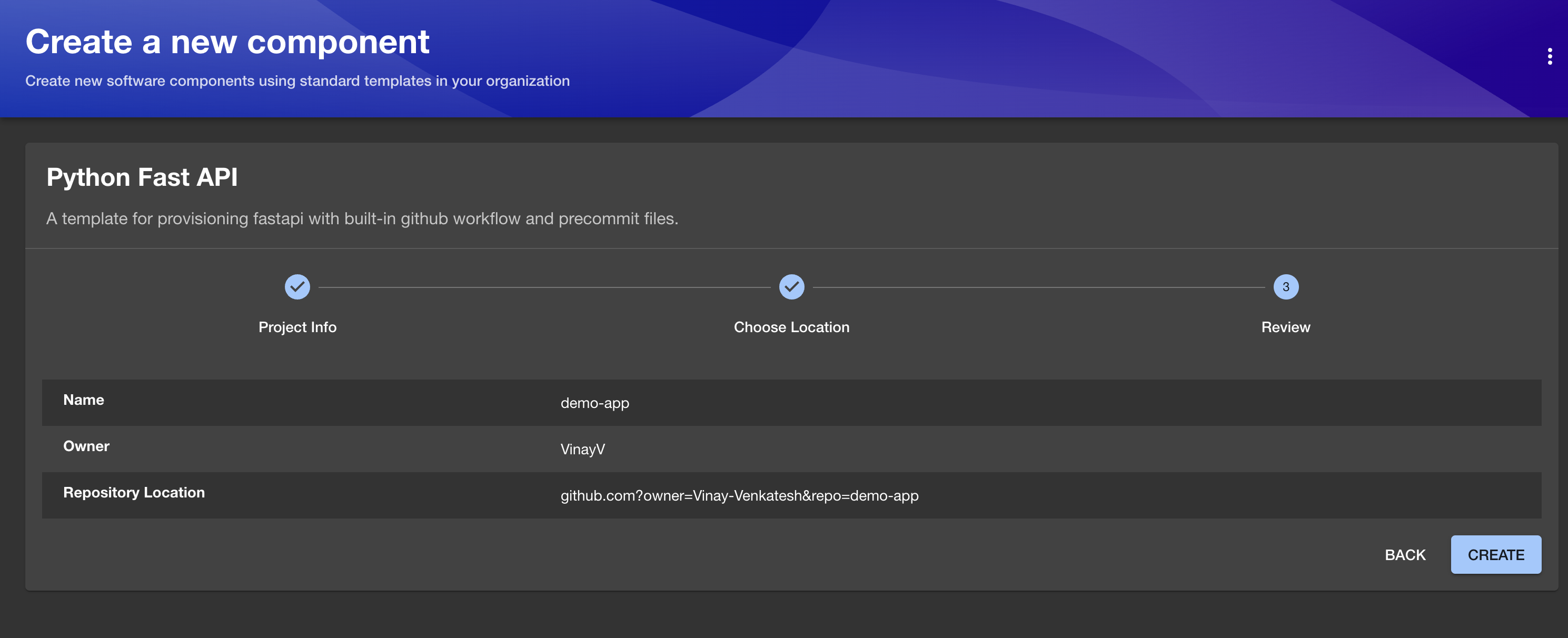Click the Python Fast API template title

click(142, 177)
